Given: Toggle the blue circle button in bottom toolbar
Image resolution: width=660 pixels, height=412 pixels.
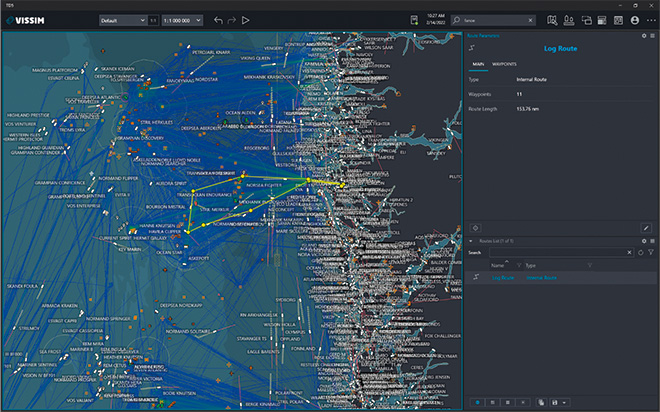Looking at the screenshot, I should pos(477,402).
